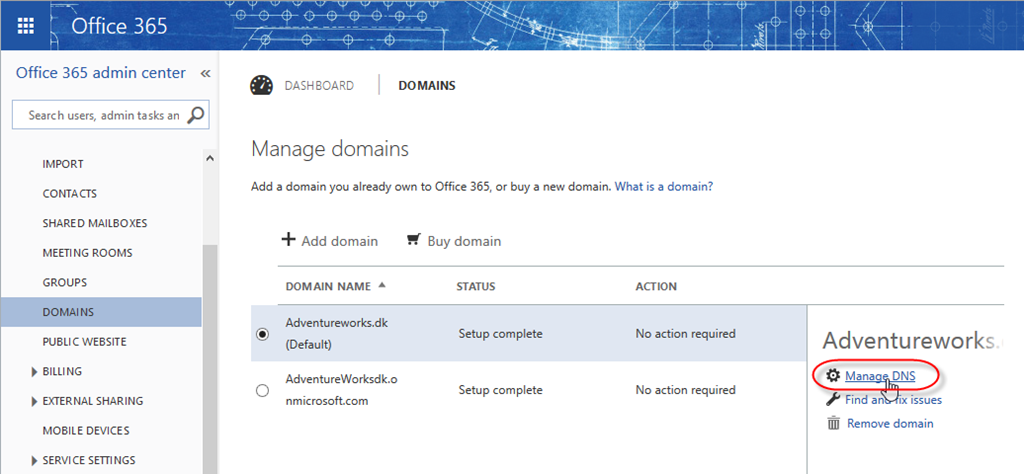The width and height of the screenshot is (1024, 474).
Task: Click the Remove domain link
Action: (x=890, y=423)
